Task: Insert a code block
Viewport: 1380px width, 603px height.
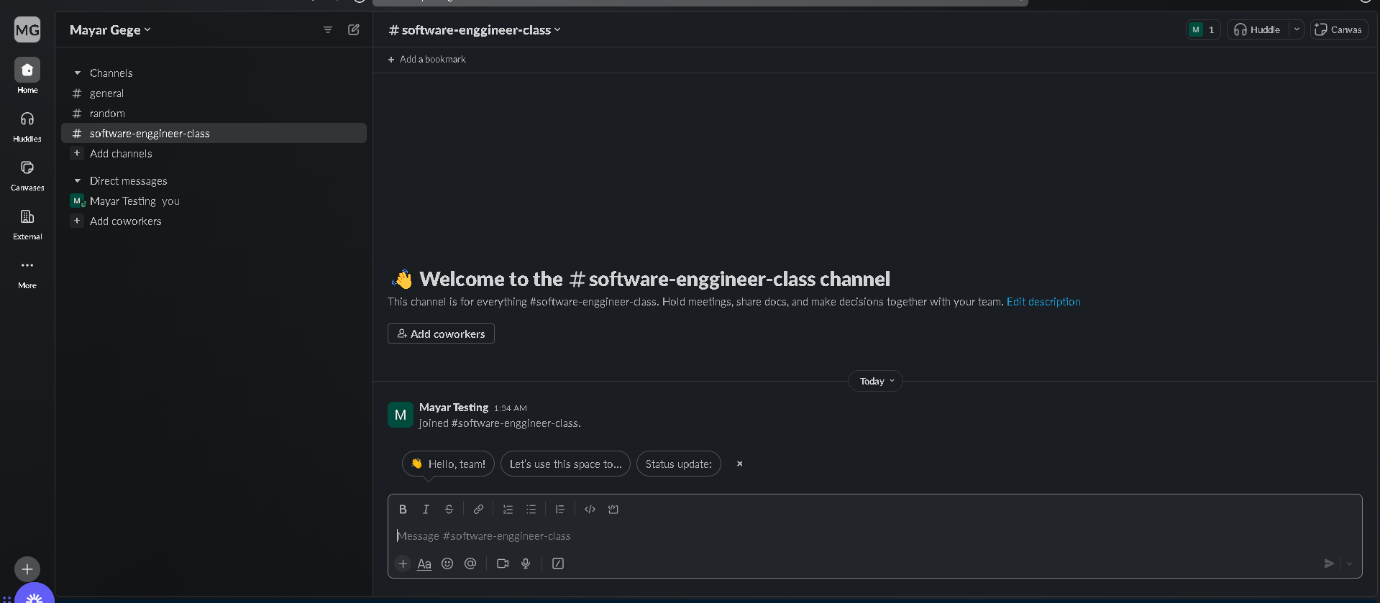Action: 614,509
